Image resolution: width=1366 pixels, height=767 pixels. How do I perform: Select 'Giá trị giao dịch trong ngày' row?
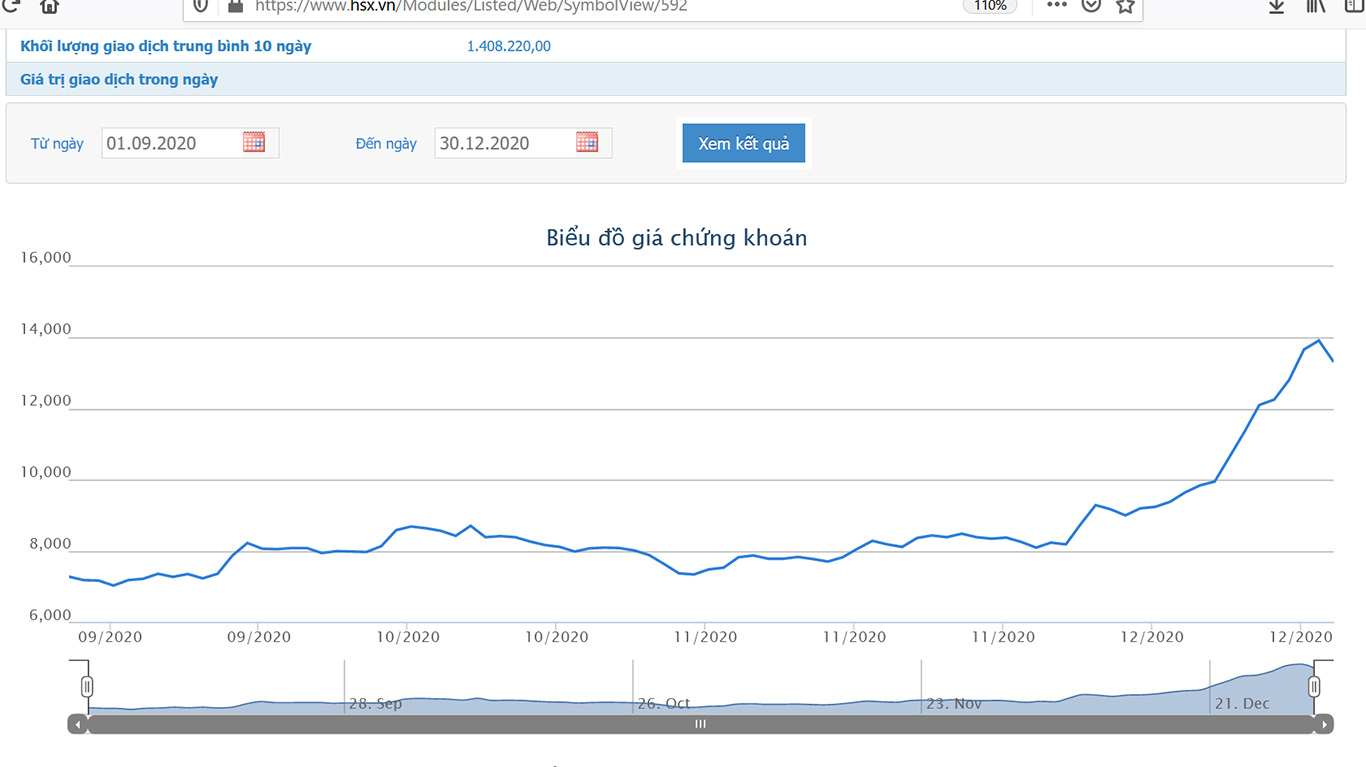click(676, 79)
